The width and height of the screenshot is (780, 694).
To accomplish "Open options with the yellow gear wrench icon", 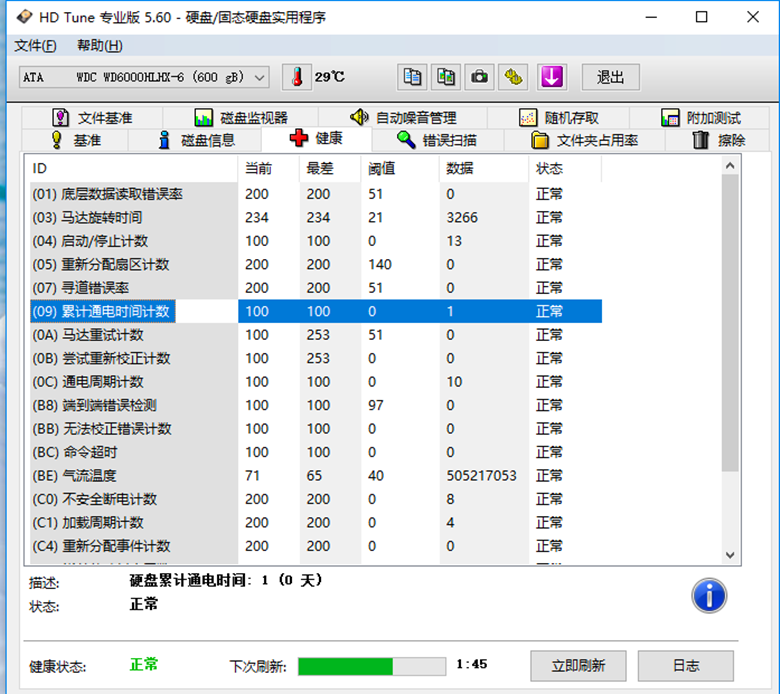I will click(513, 77).
